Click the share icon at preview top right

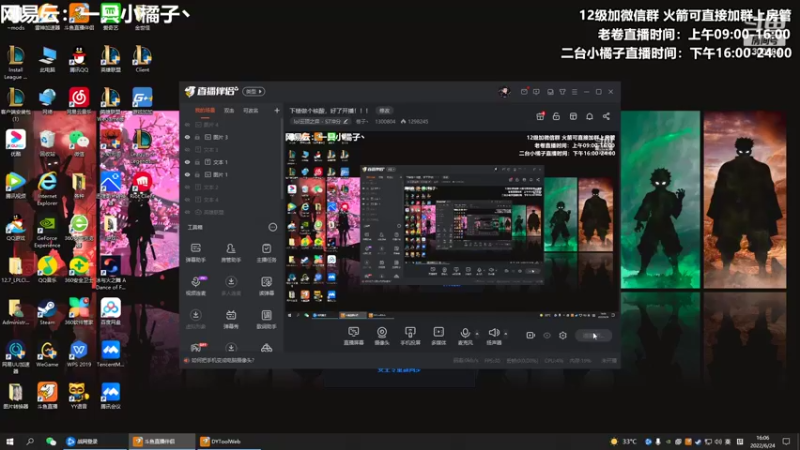tap(606, 116)
